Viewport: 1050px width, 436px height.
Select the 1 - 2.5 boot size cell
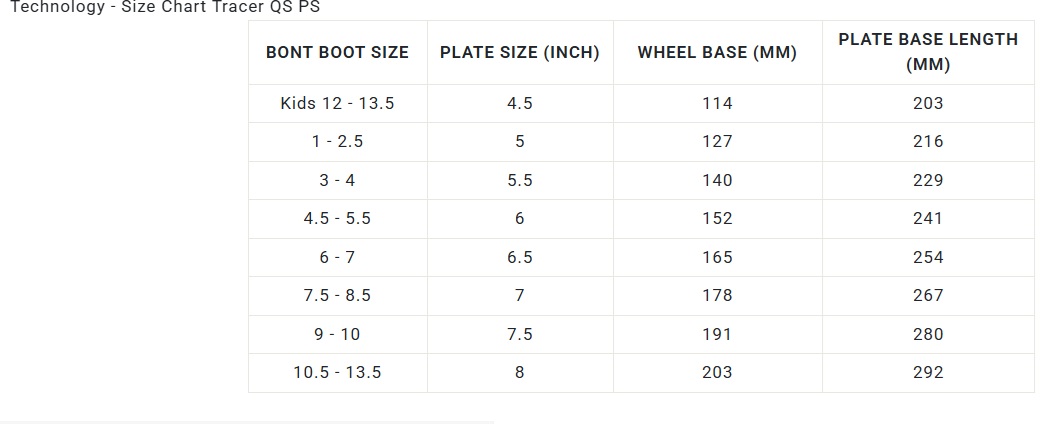337,141
